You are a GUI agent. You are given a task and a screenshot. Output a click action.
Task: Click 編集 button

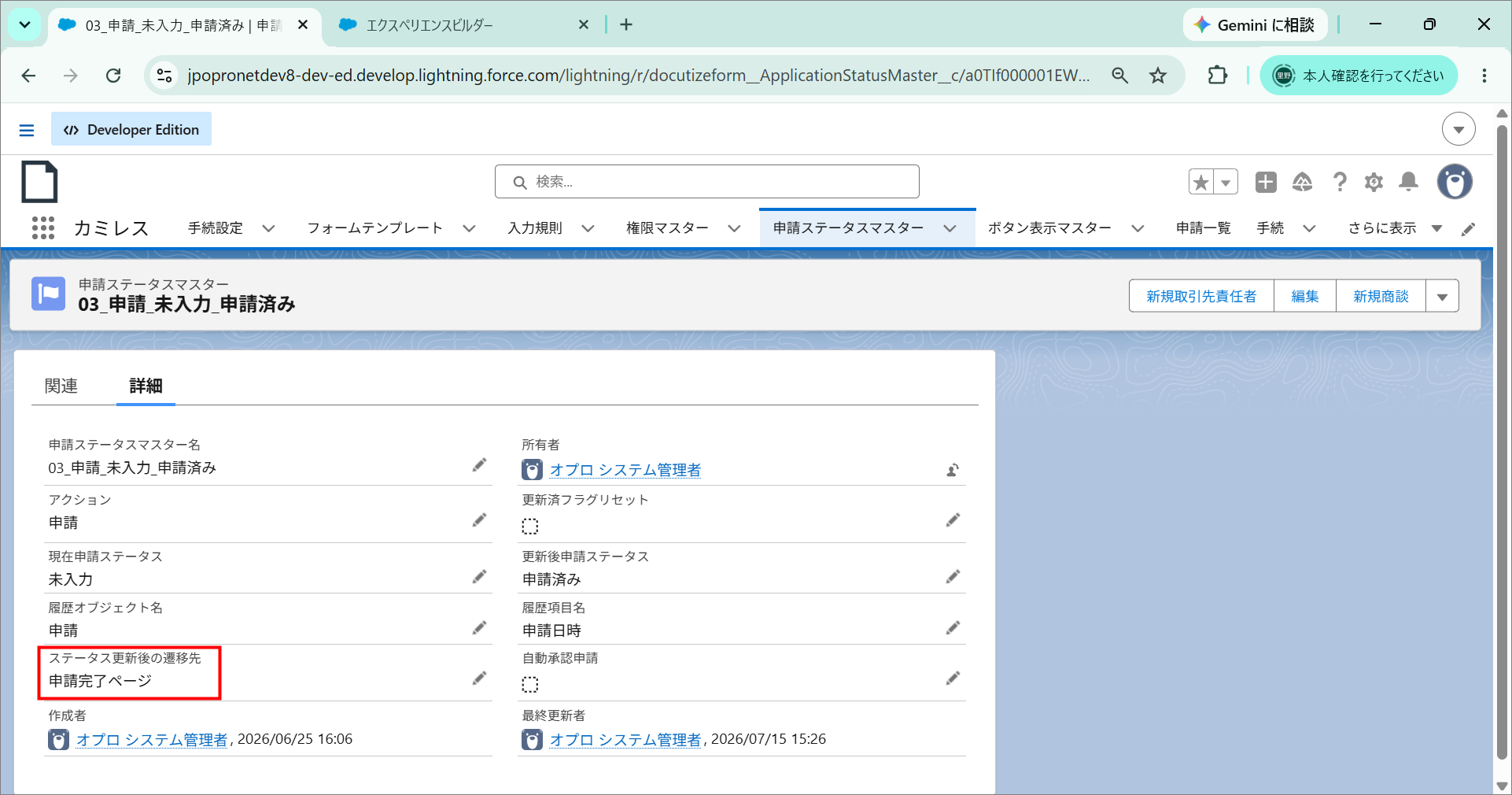coord(1305,297)
